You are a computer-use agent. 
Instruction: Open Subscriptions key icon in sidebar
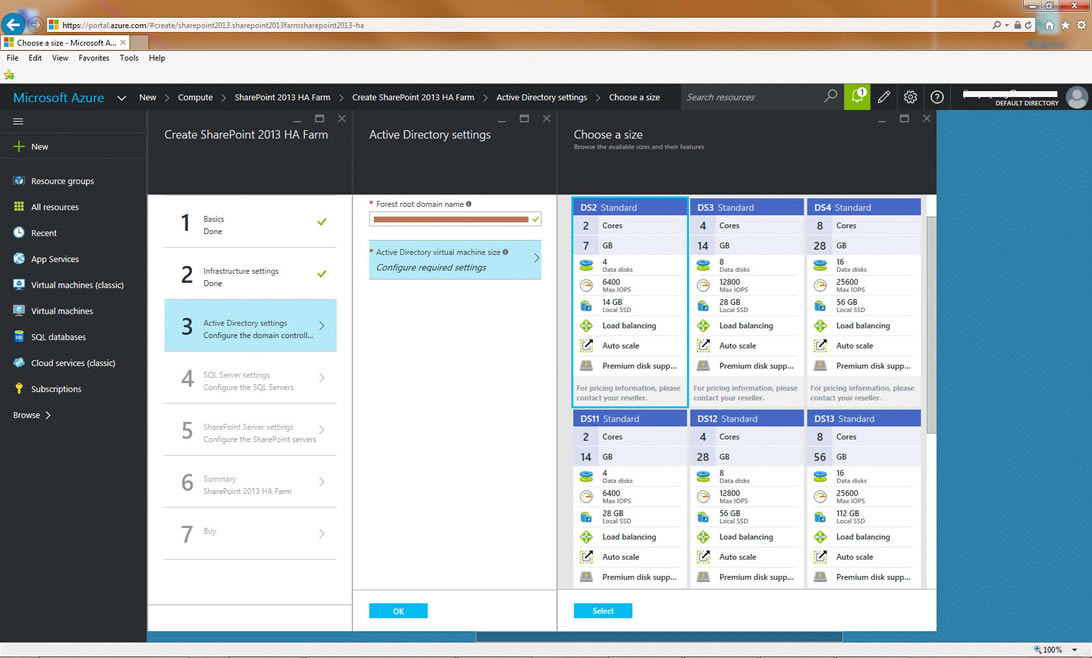(19, 389)
